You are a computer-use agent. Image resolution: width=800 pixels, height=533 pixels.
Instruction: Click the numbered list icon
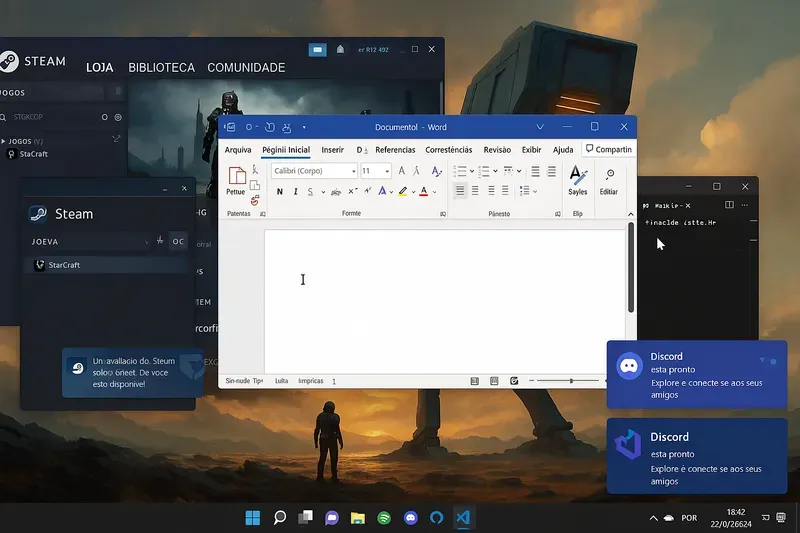484,171
